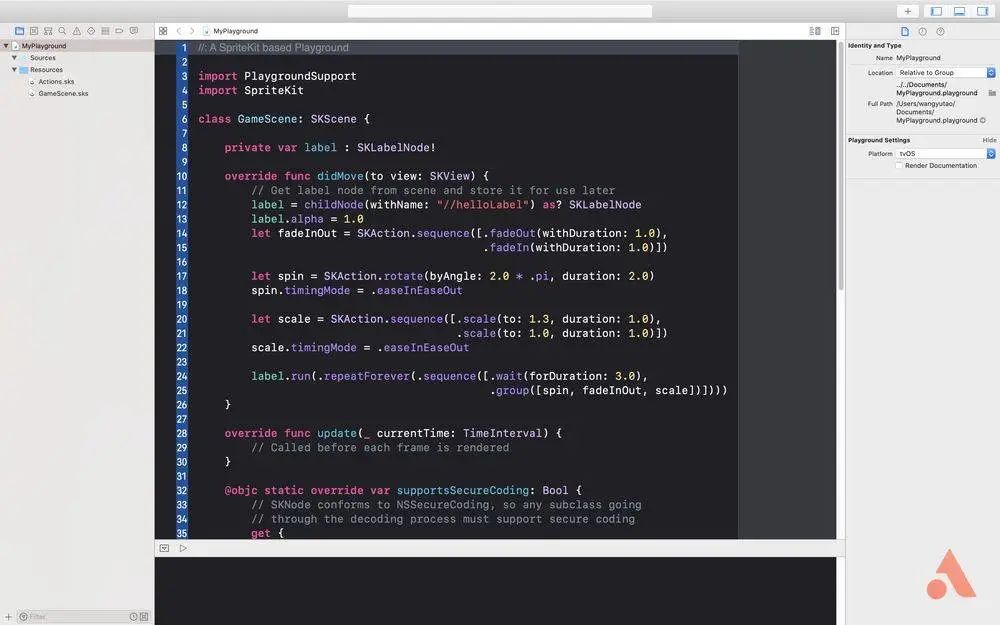Screen dimensions: 1000x625
Task: Open the Issue navigator warning triangle
Action: click(x=77, y=31)
